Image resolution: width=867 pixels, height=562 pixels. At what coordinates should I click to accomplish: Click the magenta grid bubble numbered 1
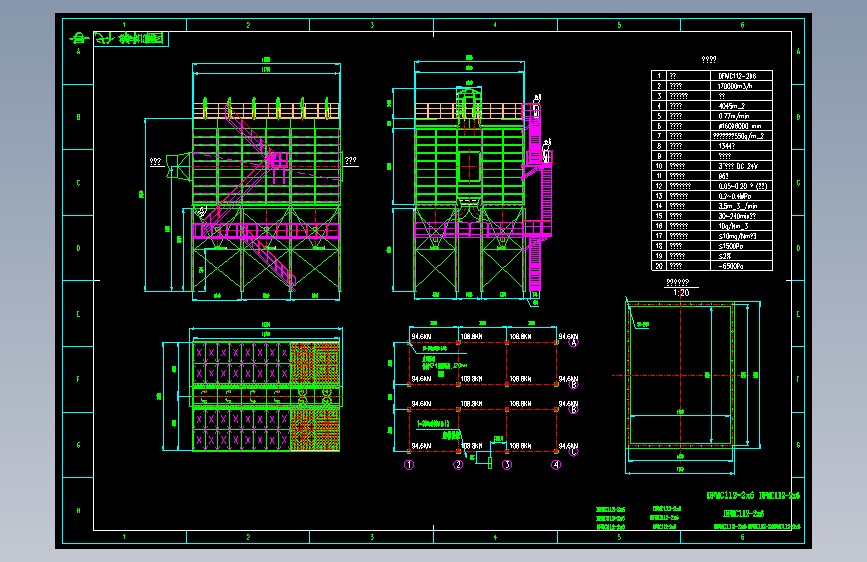[x=409, y=465]
